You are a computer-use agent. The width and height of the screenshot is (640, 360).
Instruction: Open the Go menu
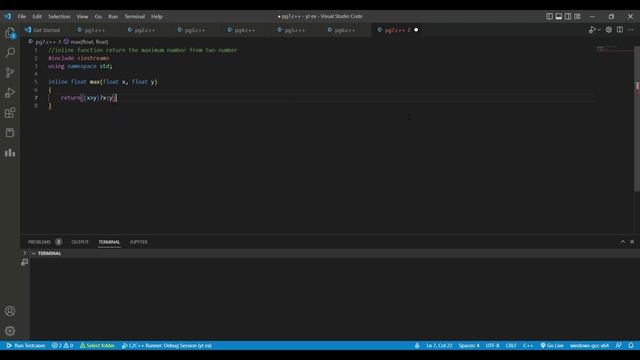coord(98,17)
